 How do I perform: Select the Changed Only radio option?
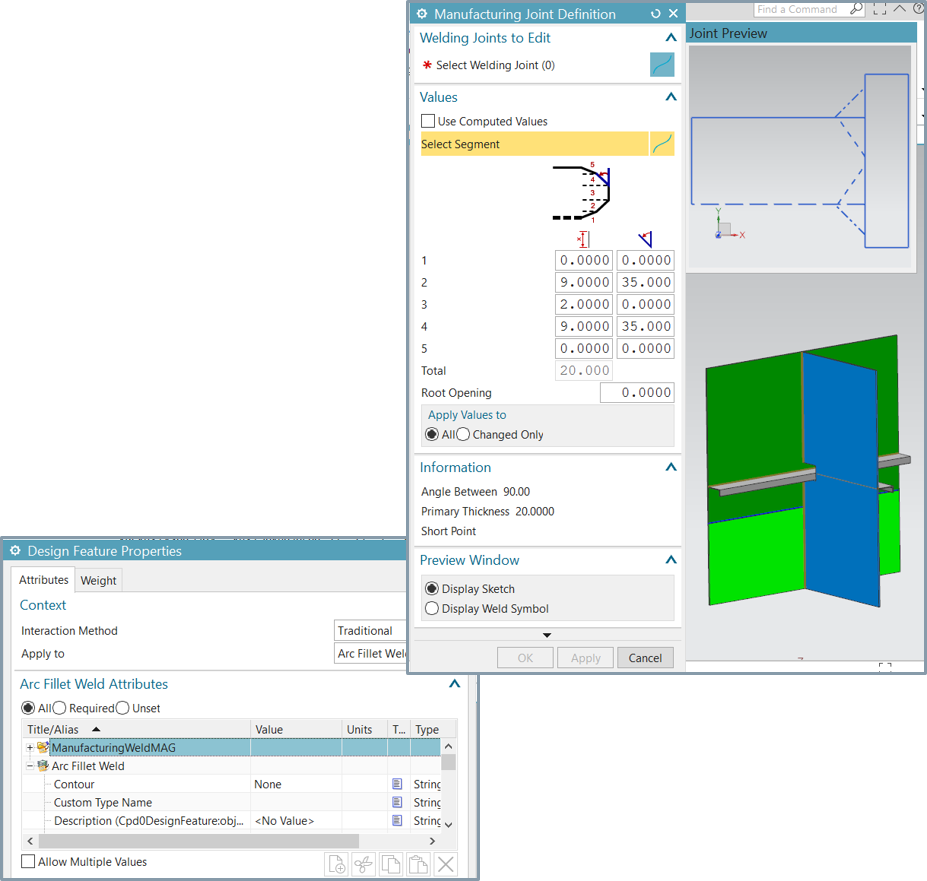click(x=463, y=435)
